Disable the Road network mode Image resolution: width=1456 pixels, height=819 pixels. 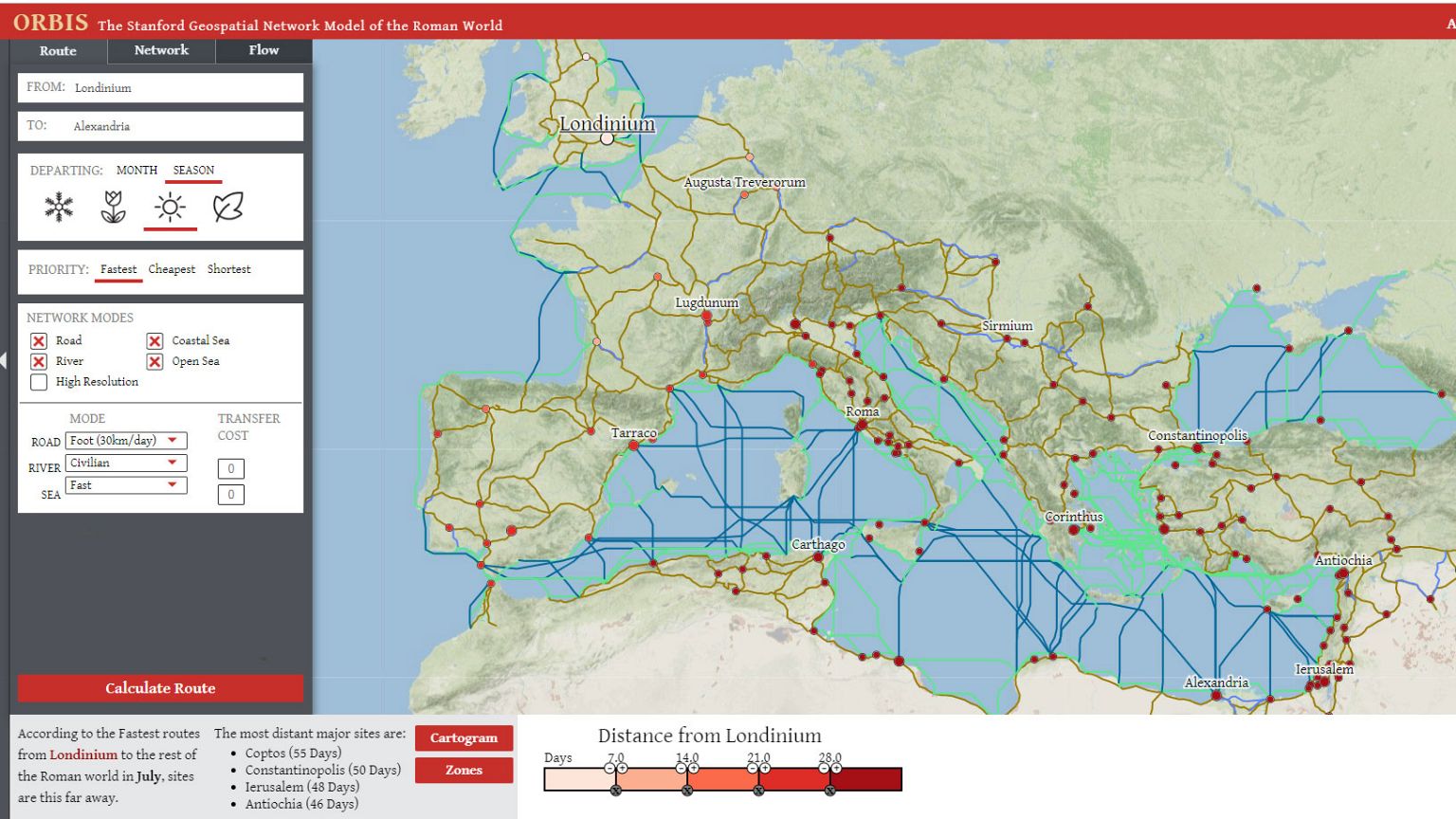point(38,340)
